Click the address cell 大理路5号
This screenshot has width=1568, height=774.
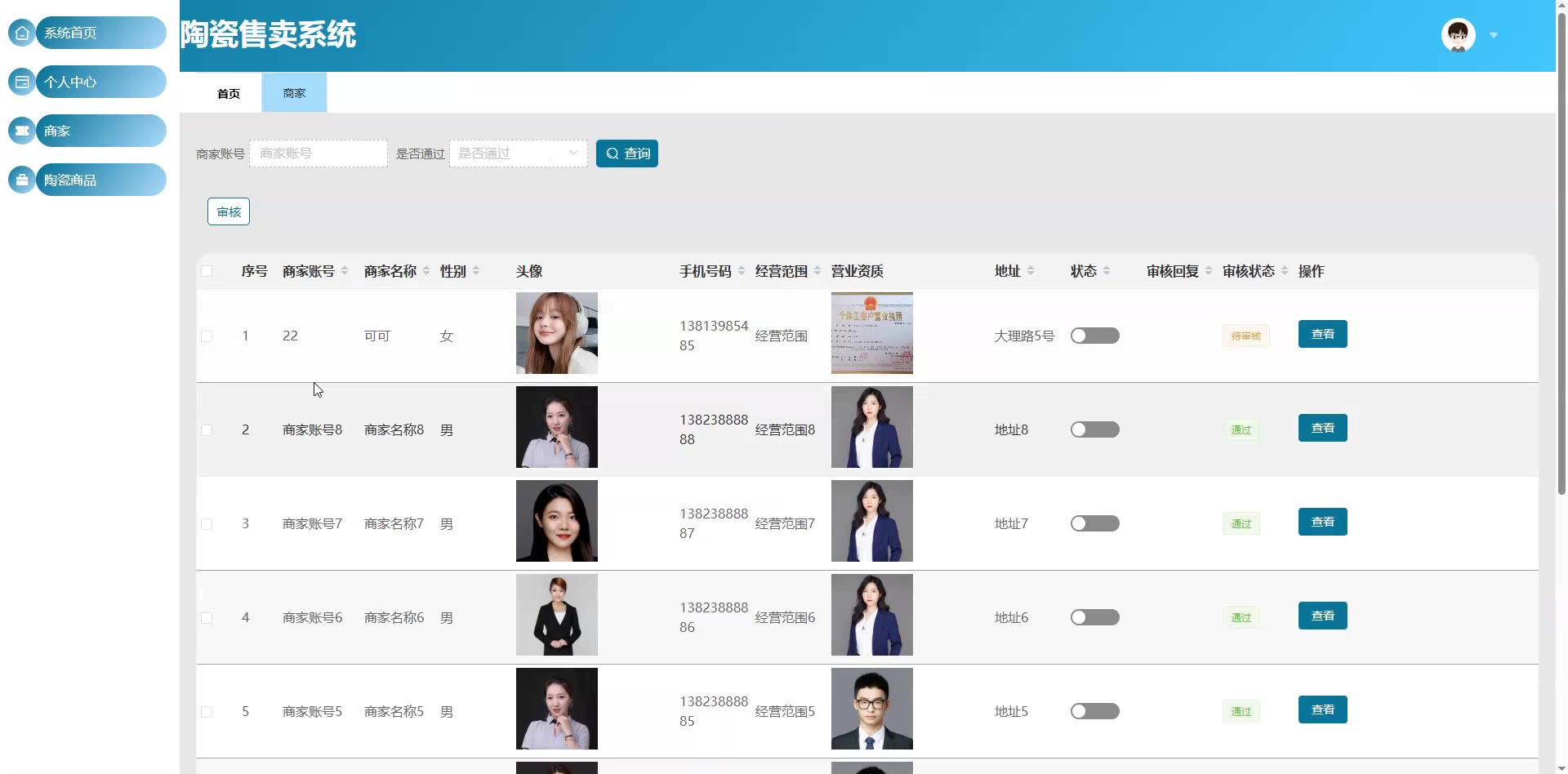click(x=1024, y=336)
